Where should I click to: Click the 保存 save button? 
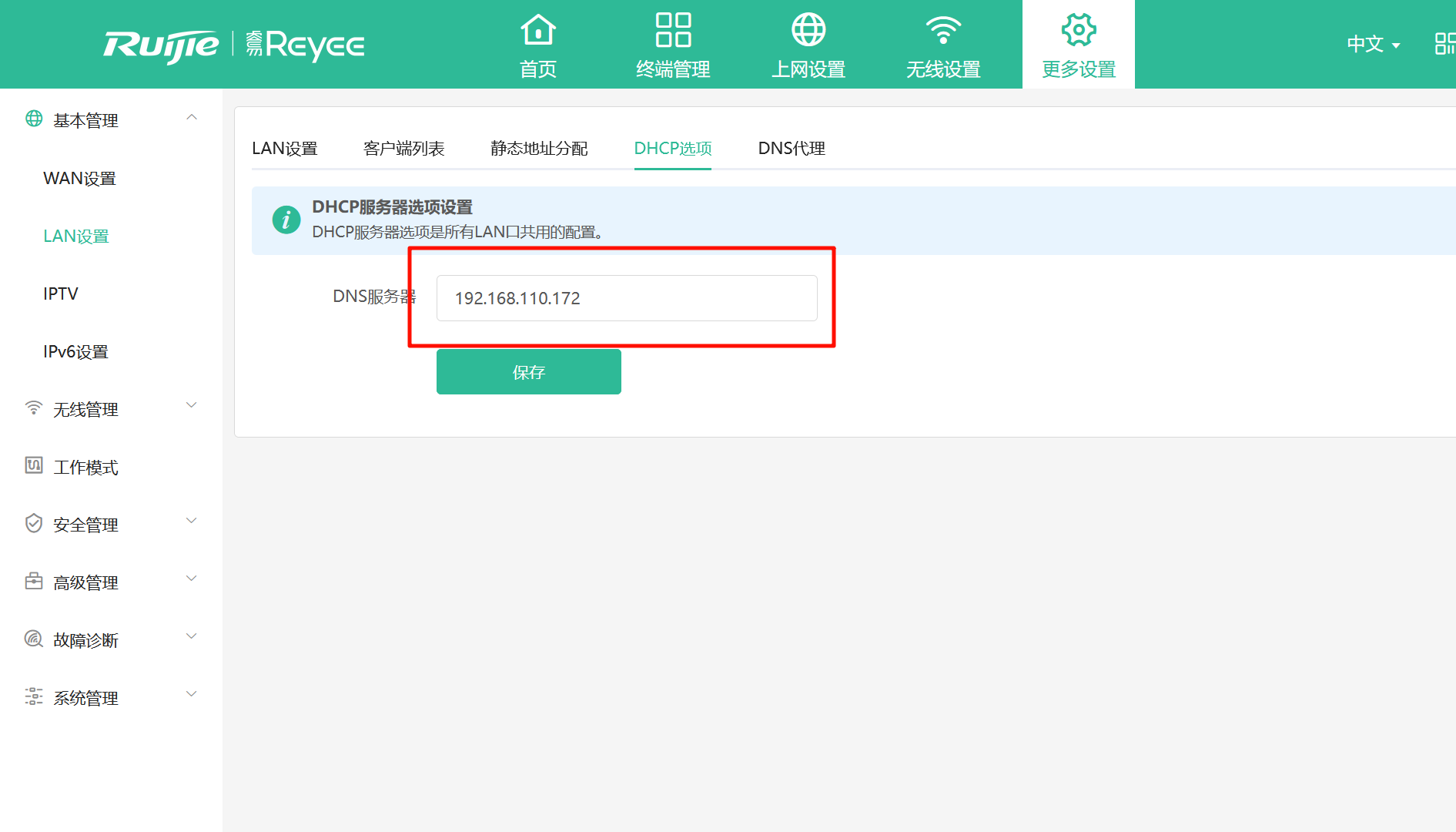[528, 372]
